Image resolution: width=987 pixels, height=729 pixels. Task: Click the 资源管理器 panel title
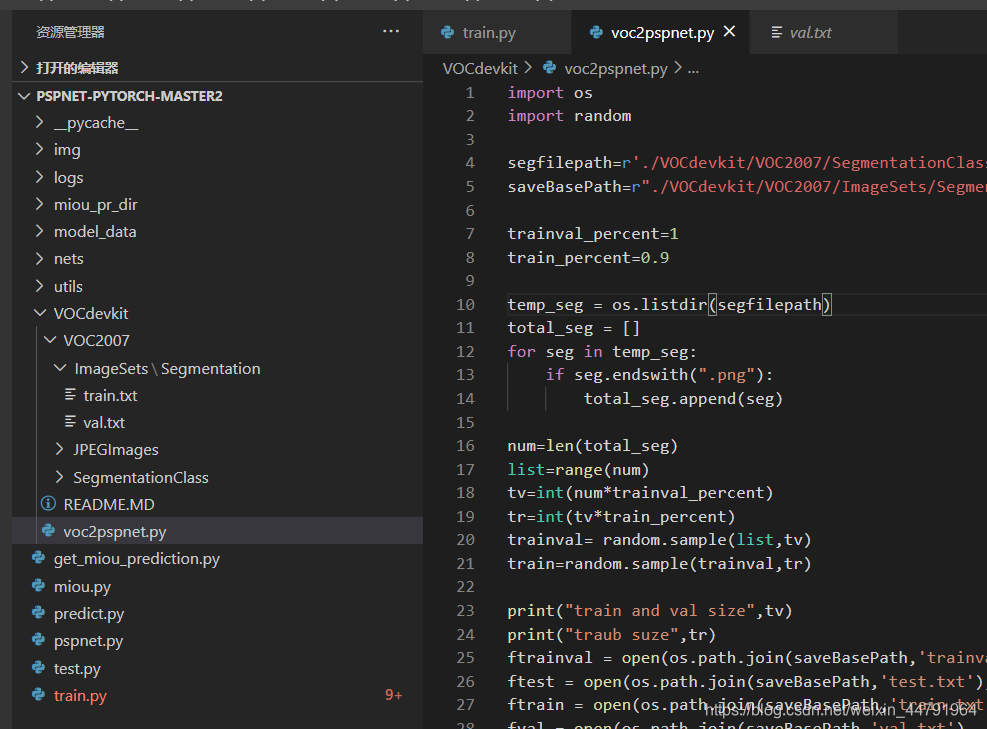point(70,31)
